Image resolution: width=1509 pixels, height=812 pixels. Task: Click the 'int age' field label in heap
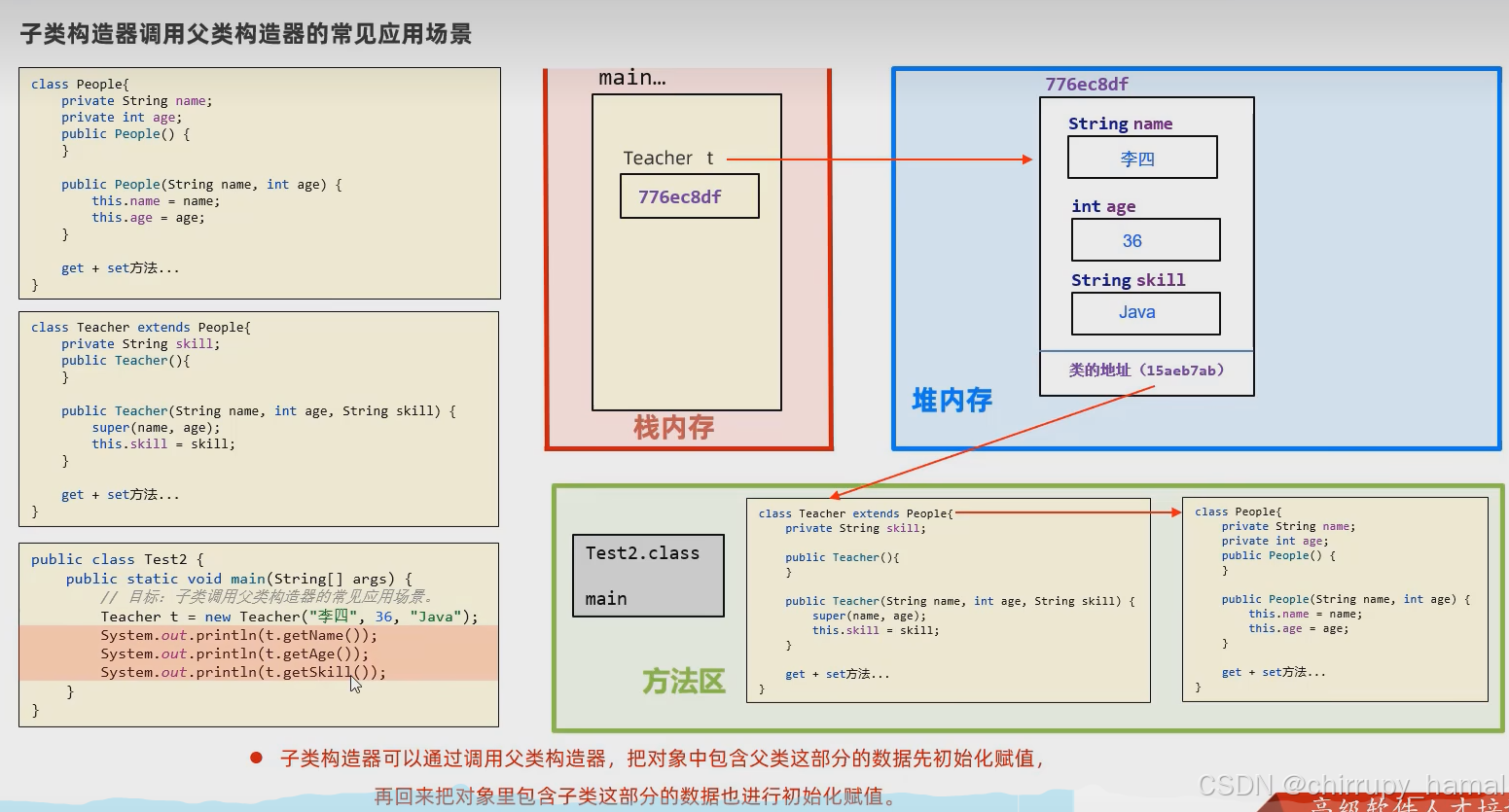pos(1103,206)
